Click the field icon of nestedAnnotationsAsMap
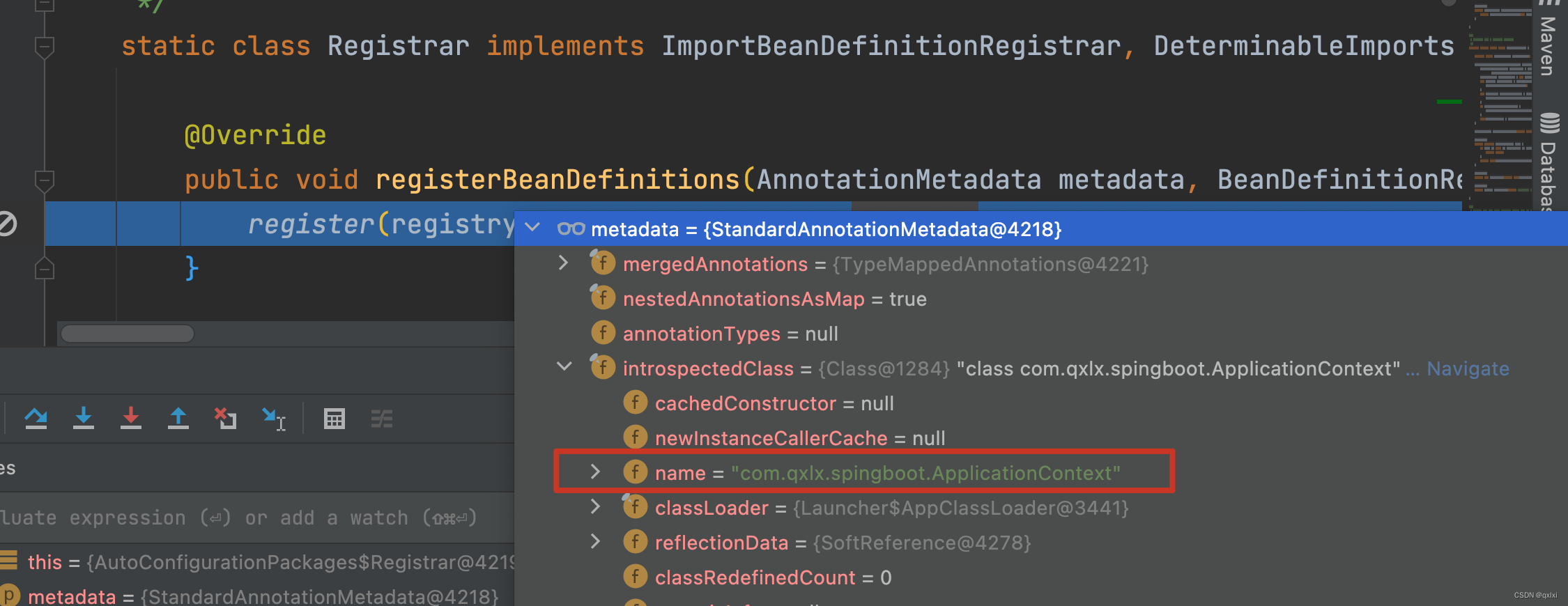The image size is (1568, 606). [603, 298]
